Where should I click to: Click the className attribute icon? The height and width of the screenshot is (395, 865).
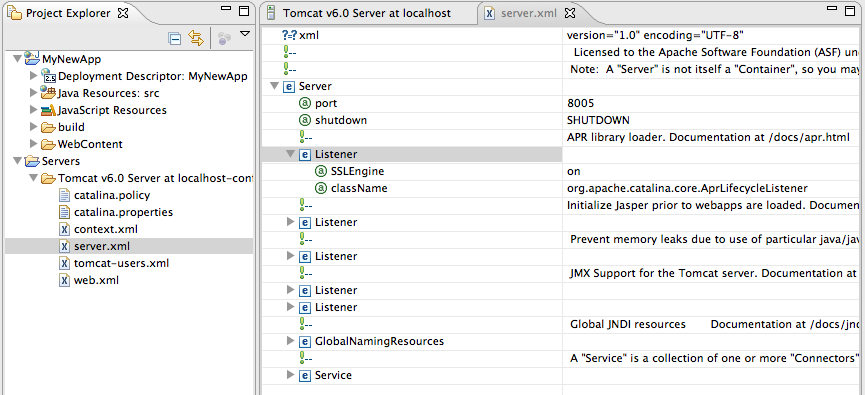coord(321,189)
